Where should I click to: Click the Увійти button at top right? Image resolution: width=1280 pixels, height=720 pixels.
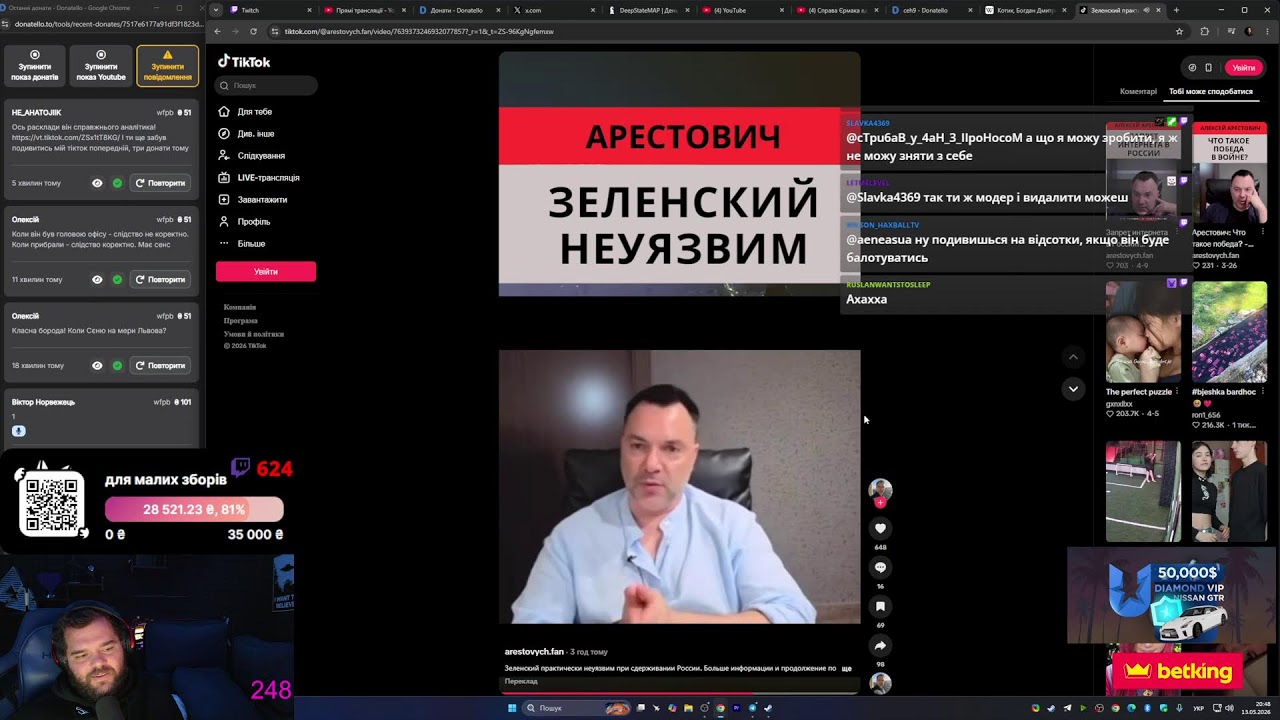[x=1244, y=68]
